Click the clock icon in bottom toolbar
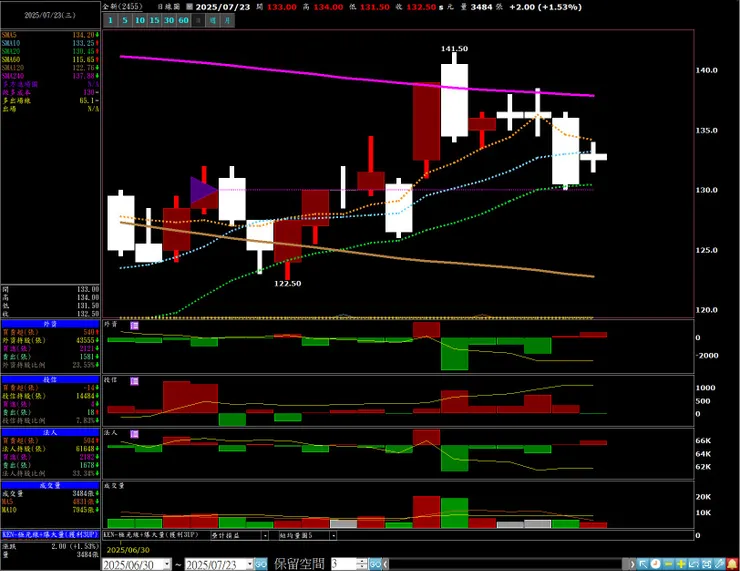This screenshot has height=571, width=740. pyautogui.click(x=656, y=564)
